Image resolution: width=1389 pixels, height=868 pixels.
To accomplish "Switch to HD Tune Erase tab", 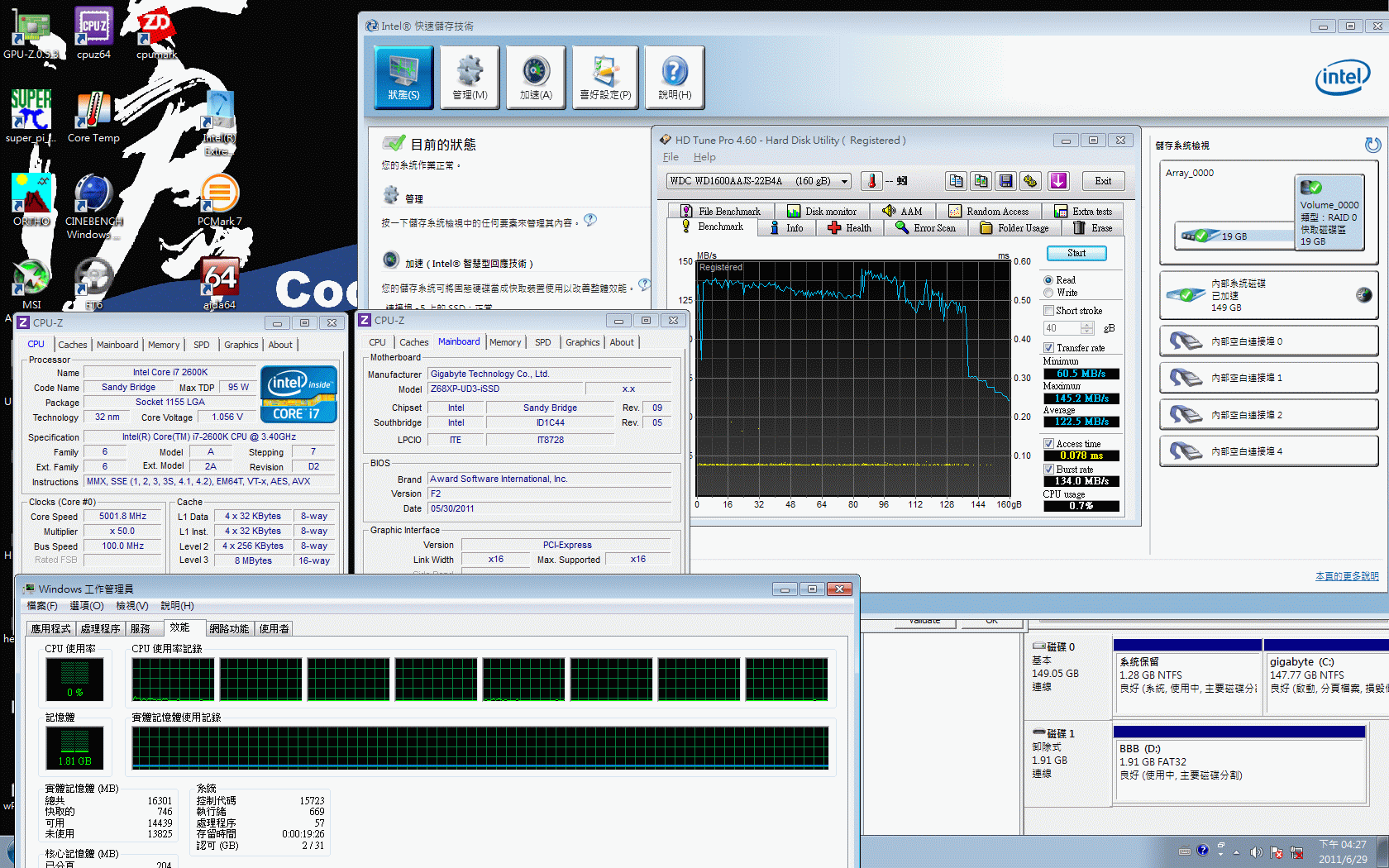I will pyautogui.click(x=1093, y=228).
